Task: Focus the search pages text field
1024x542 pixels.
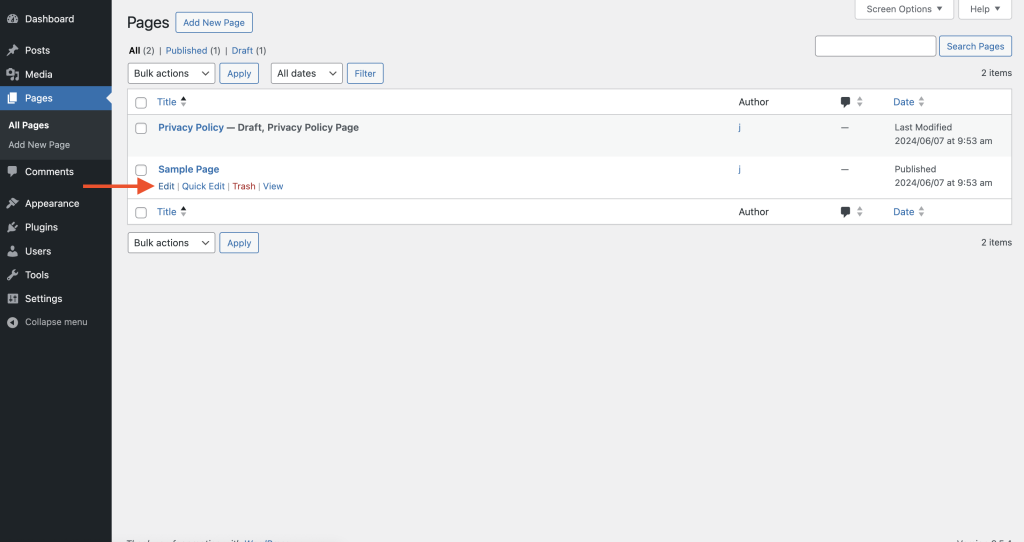Action: pos(875,46)
